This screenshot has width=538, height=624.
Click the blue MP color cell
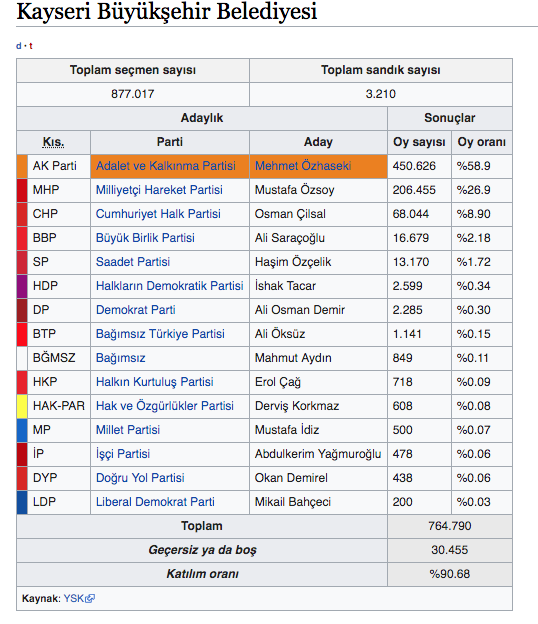(x=22, y=430)
